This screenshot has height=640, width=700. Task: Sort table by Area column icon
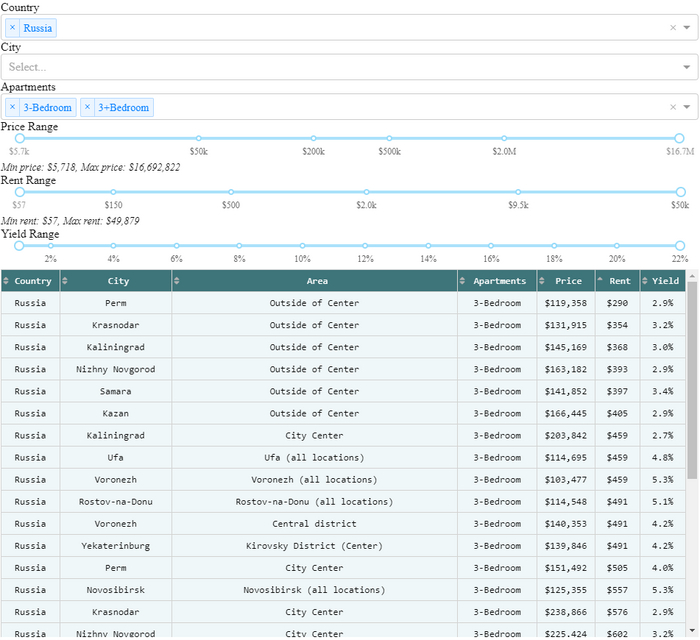178,282
